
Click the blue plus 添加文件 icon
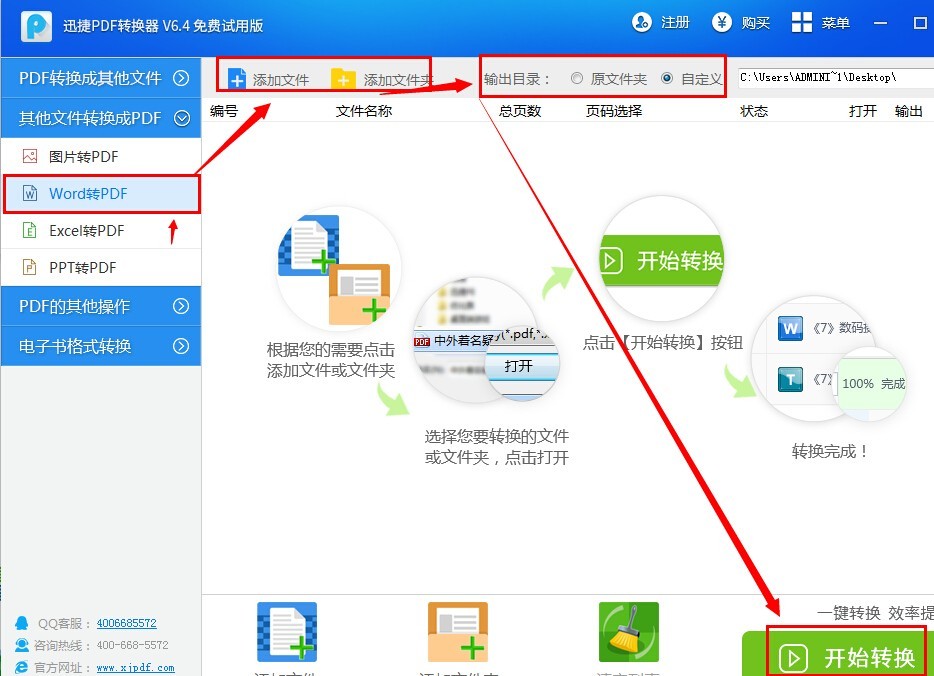click(x=237, y=79)
